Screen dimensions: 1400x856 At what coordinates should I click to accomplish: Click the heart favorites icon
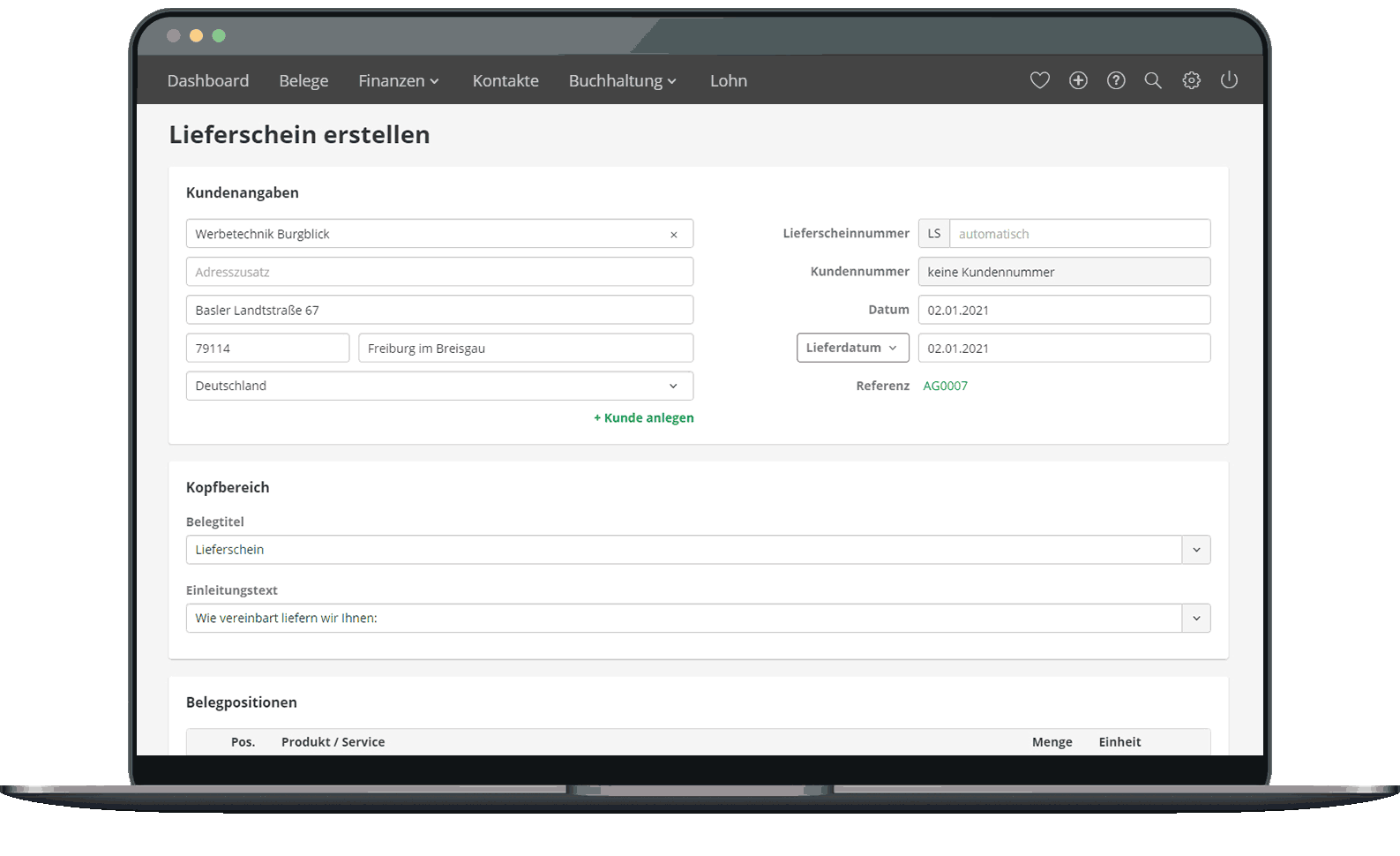coord(1039,80)
